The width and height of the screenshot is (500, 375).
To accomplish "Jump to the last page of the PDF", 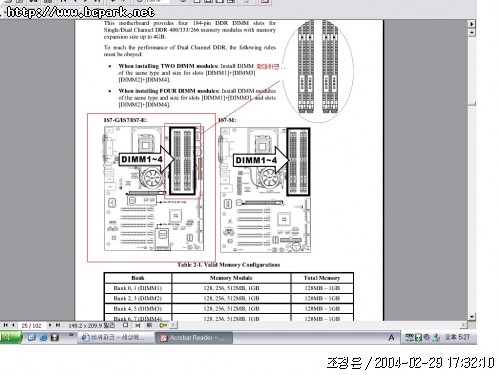I will 58,325.
